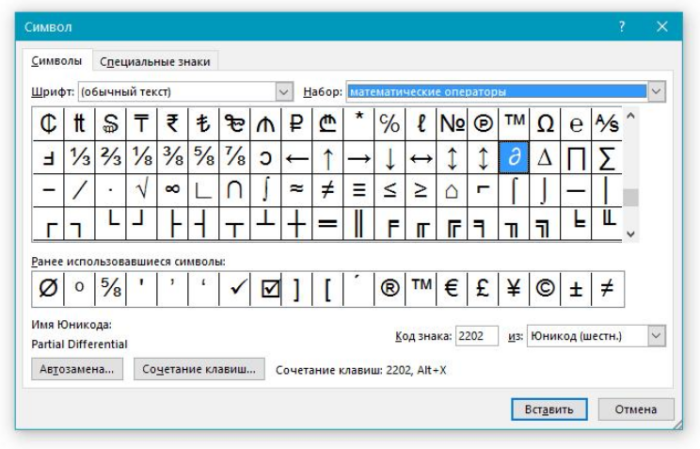Select the up arrow ↑ symbol
This screenshot has width=700, height=449.
click(328, 158)
